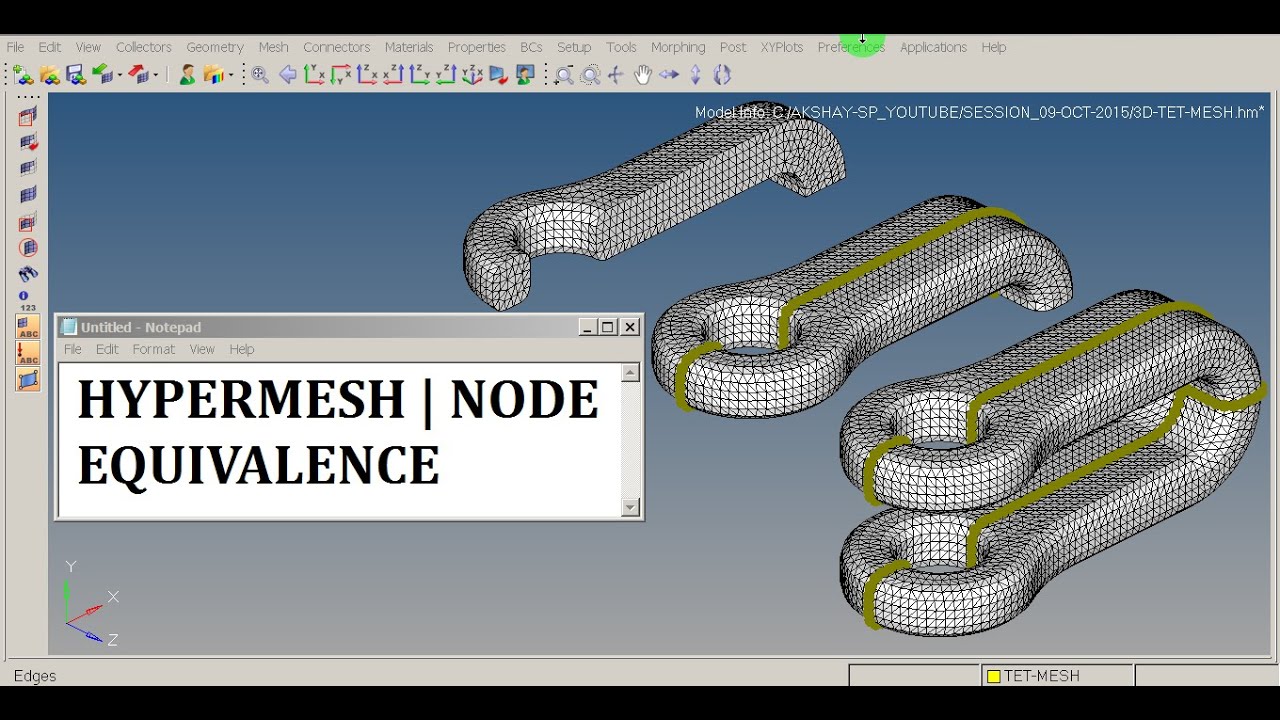
Task: Open the Preferences menu
Action: [851, 47]
